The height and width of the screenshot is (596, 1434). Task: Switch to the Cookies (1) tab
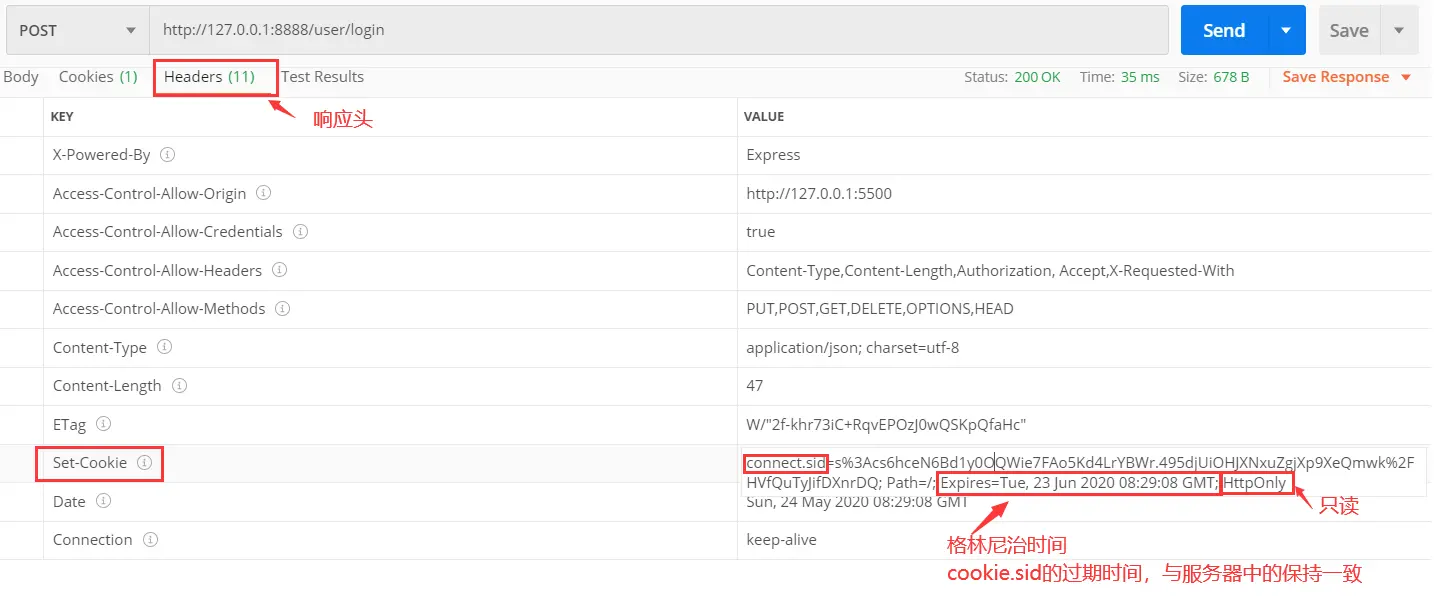(x=98, y=77)
